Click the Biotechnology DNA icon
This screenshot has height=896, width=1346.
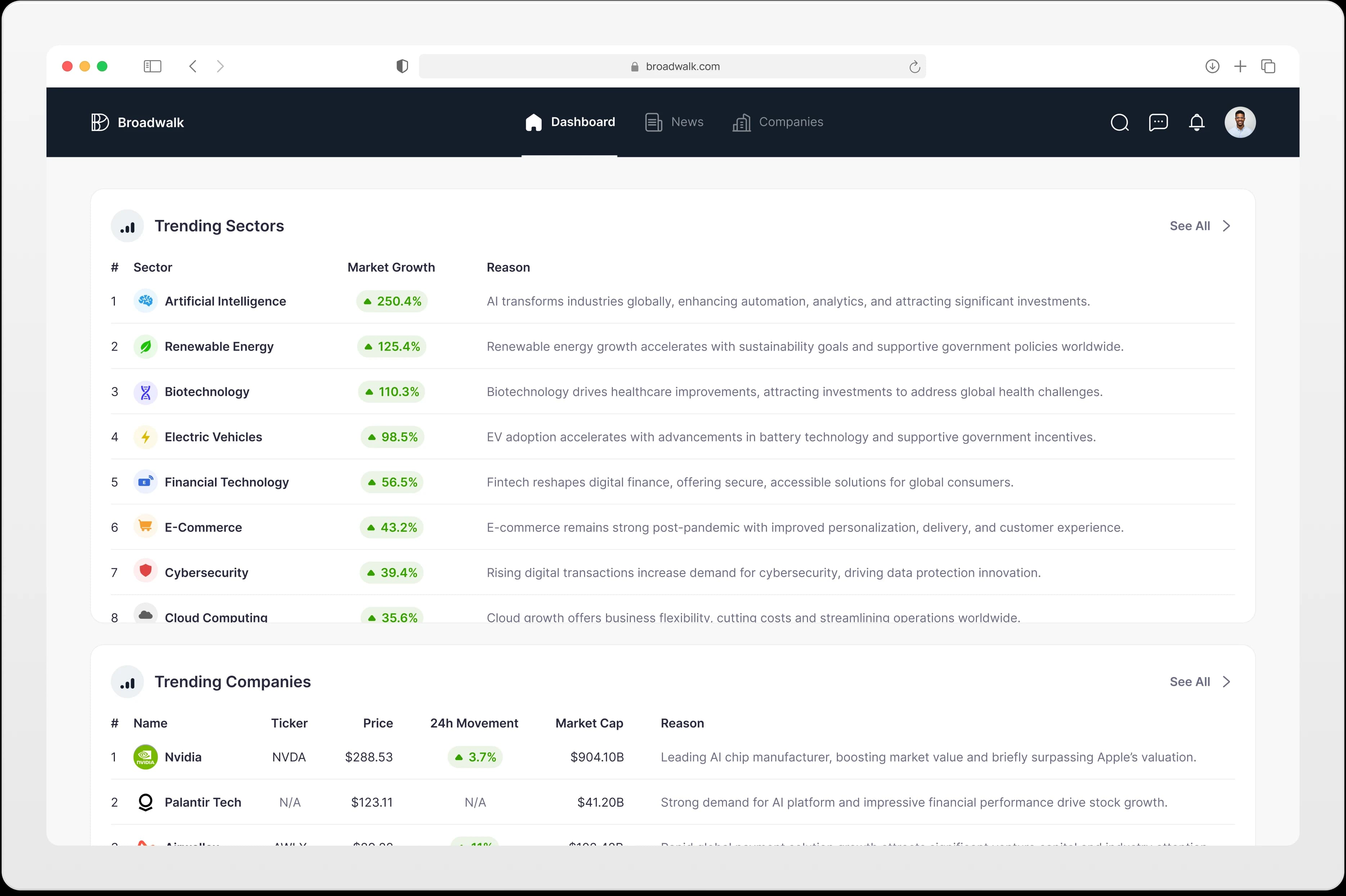click(146, 392)
